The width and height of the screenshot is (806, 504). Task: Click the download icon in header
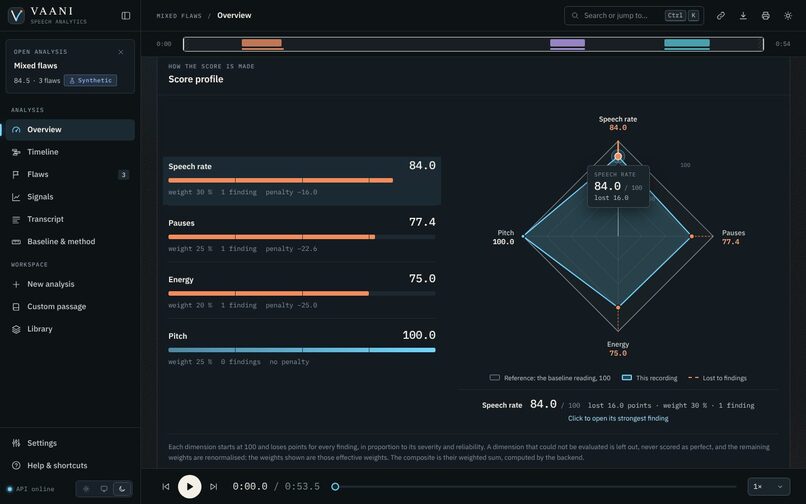[743, 16]
